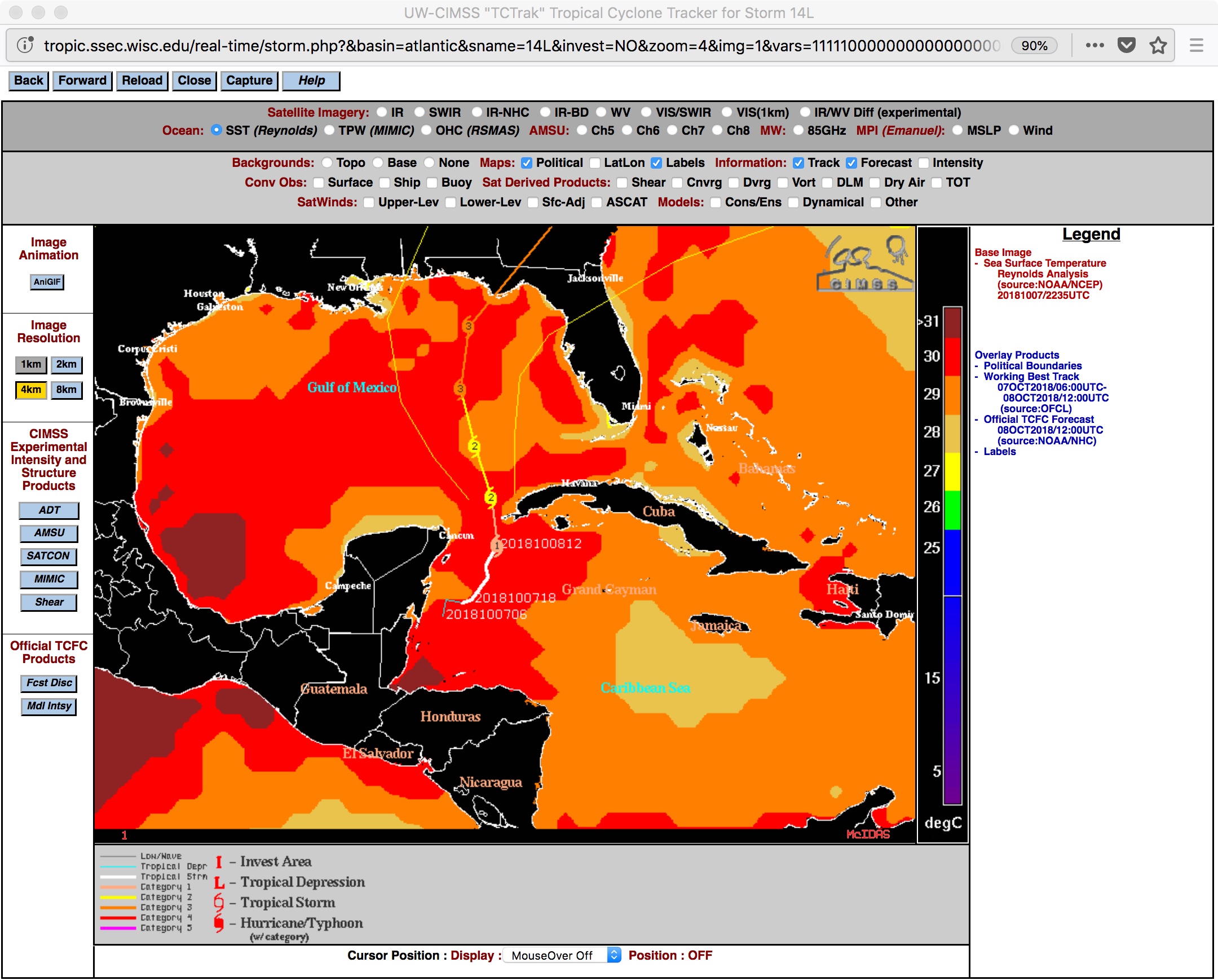Click the Forward button
The width and height of the screenshot is (1218, 980).
(x=82, y=81)
